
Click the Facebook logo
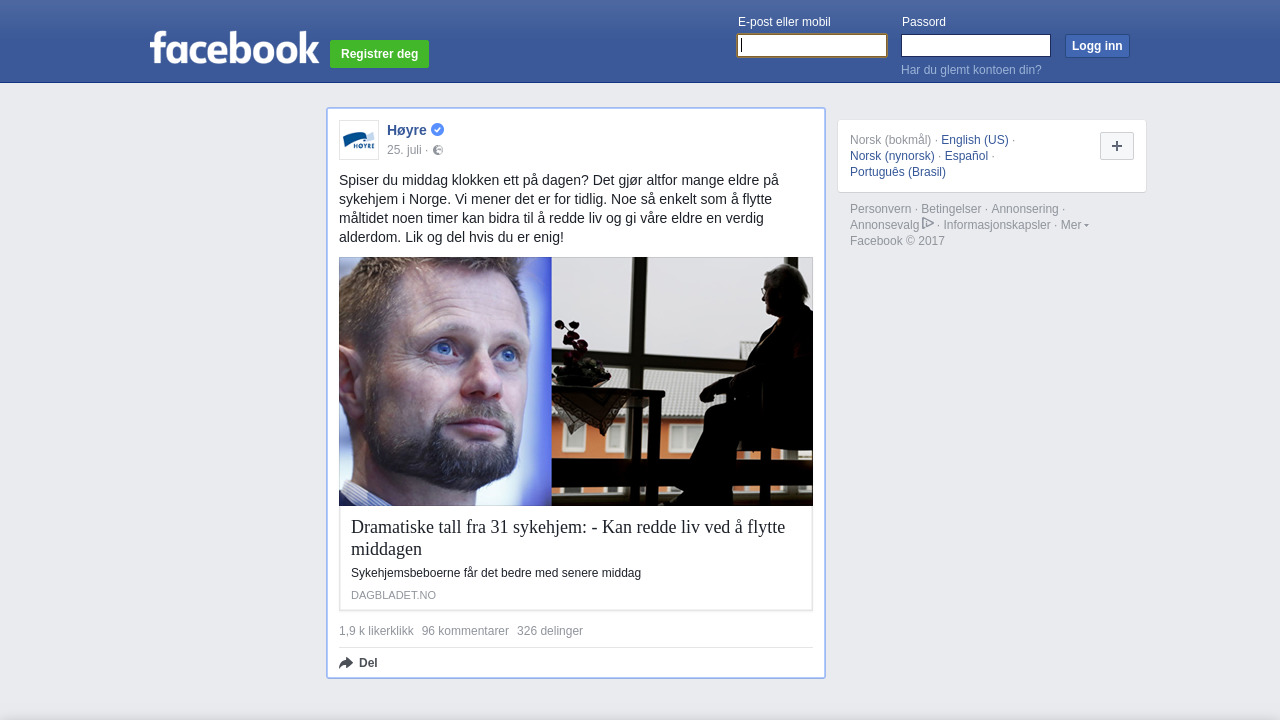(x=234, y=48)
